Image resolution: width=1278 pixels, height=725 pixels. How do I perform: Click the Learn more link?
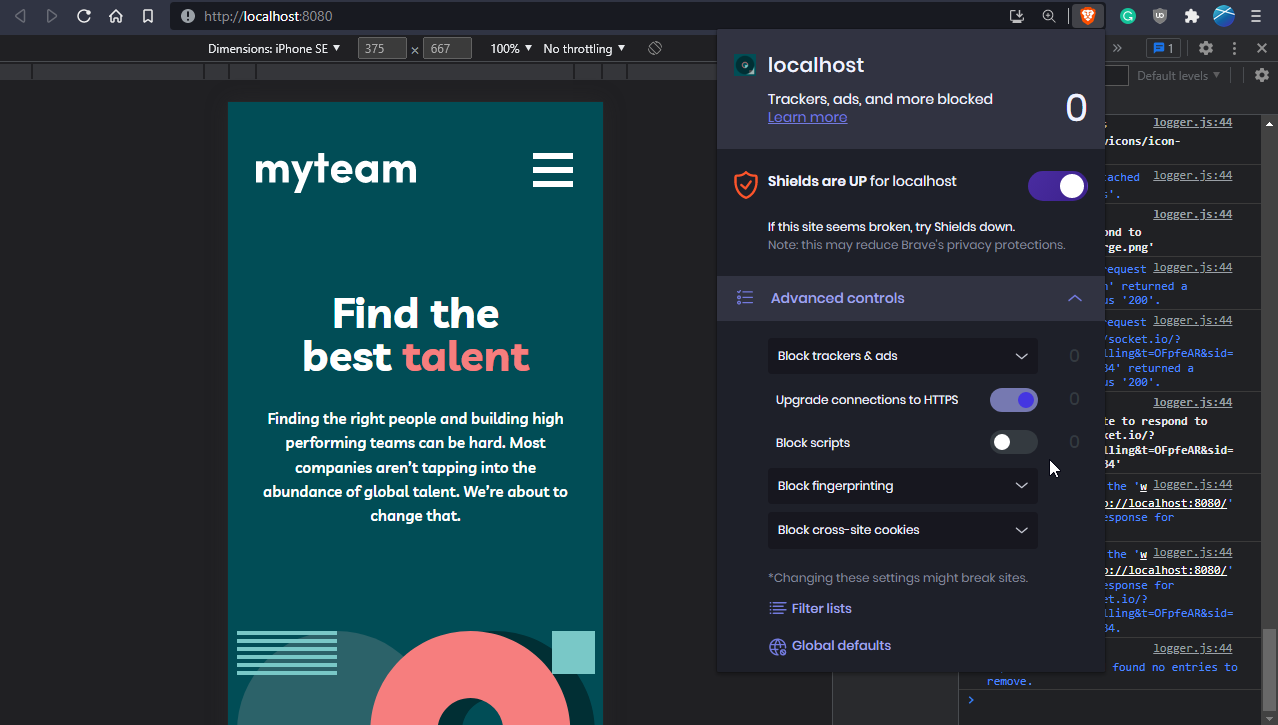click(x=807, y=117)
